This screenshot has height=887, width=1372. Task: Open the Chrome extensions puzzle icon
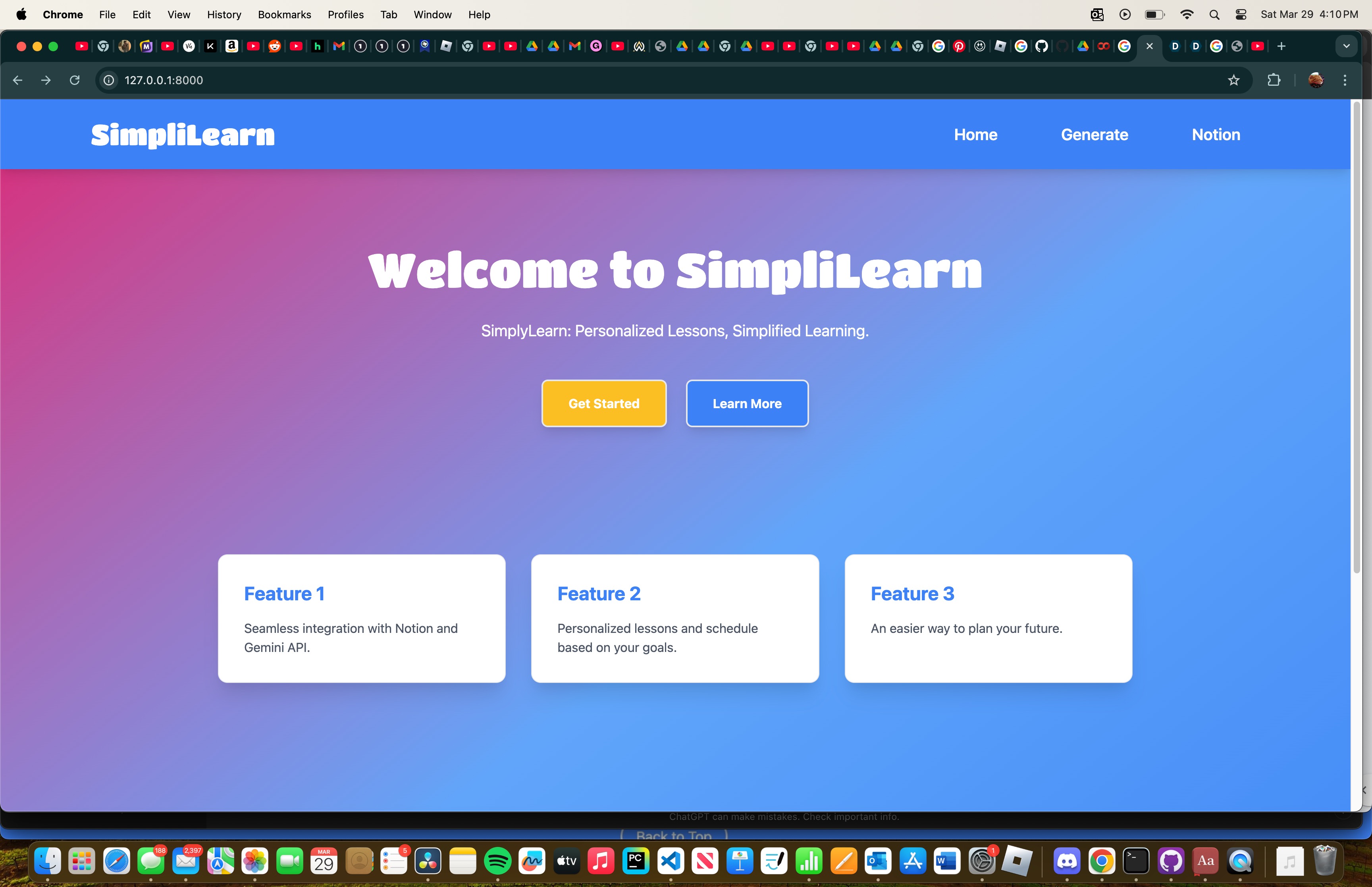(x=1274, y=80)
